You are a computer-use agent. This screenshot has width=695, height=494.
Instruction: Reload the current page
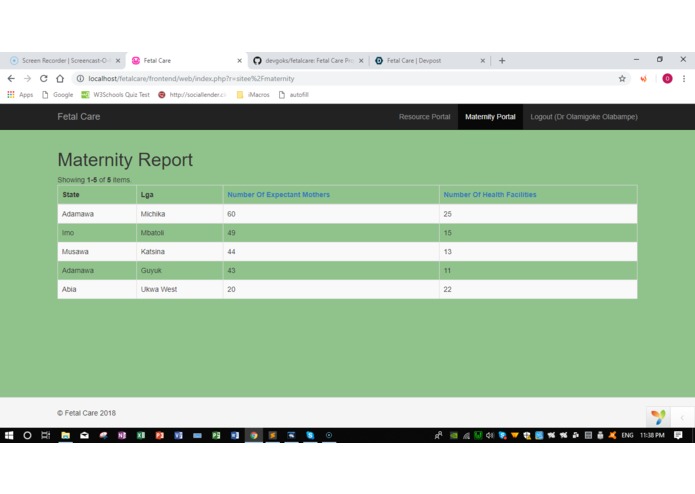click(x=43, y=78)
